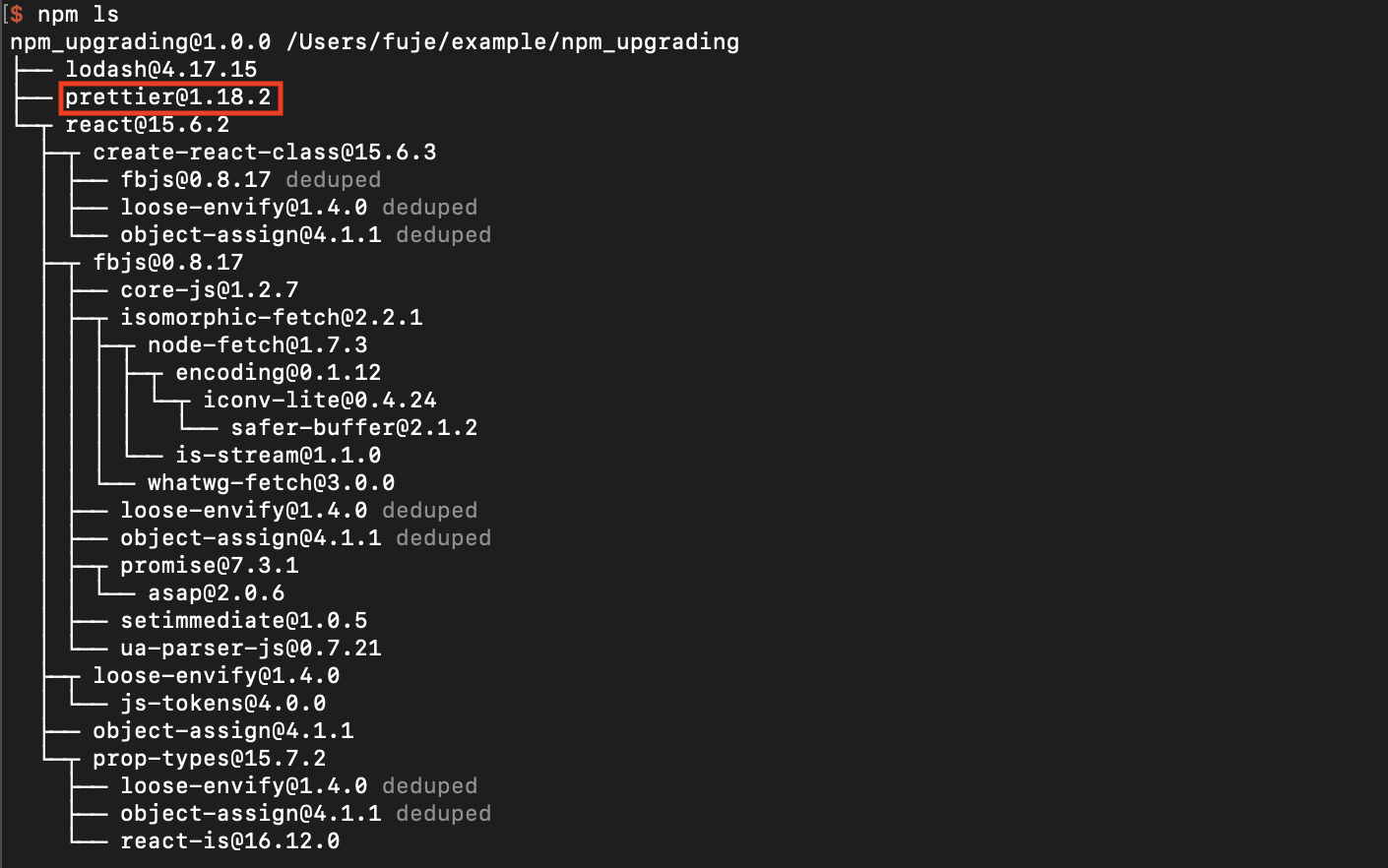Screen dimensions: 1388x868
Task: Select ua-parser-js@0.7.21 entry
Action: pos(251,649)
